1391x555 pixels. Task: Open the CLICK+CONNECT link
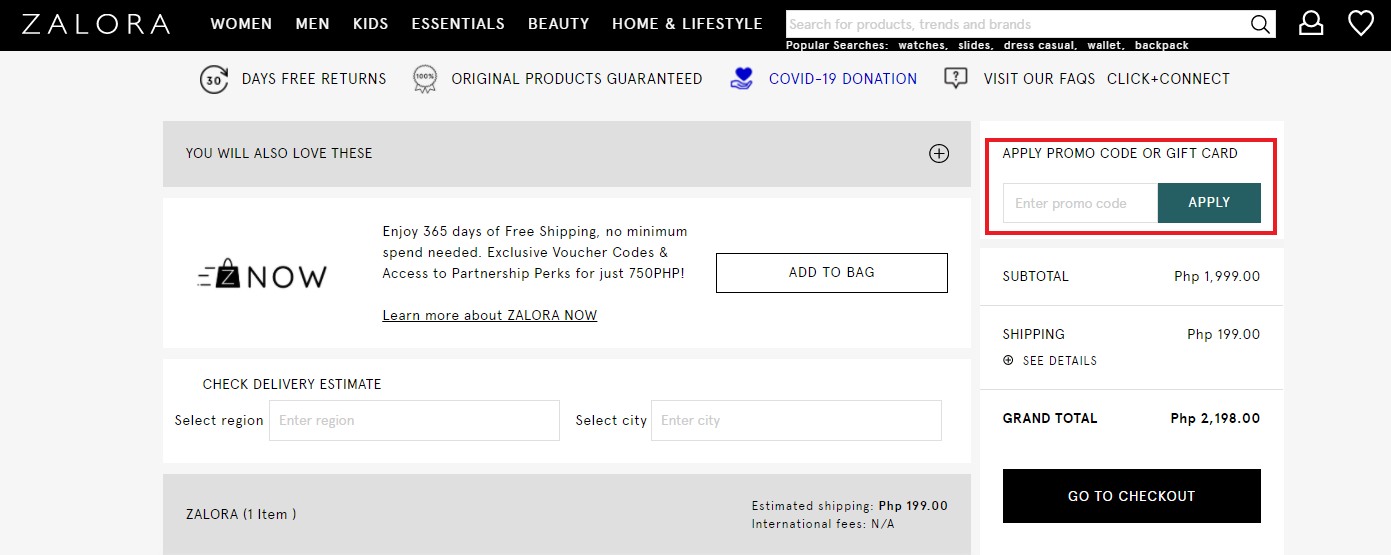[1168, 79]
